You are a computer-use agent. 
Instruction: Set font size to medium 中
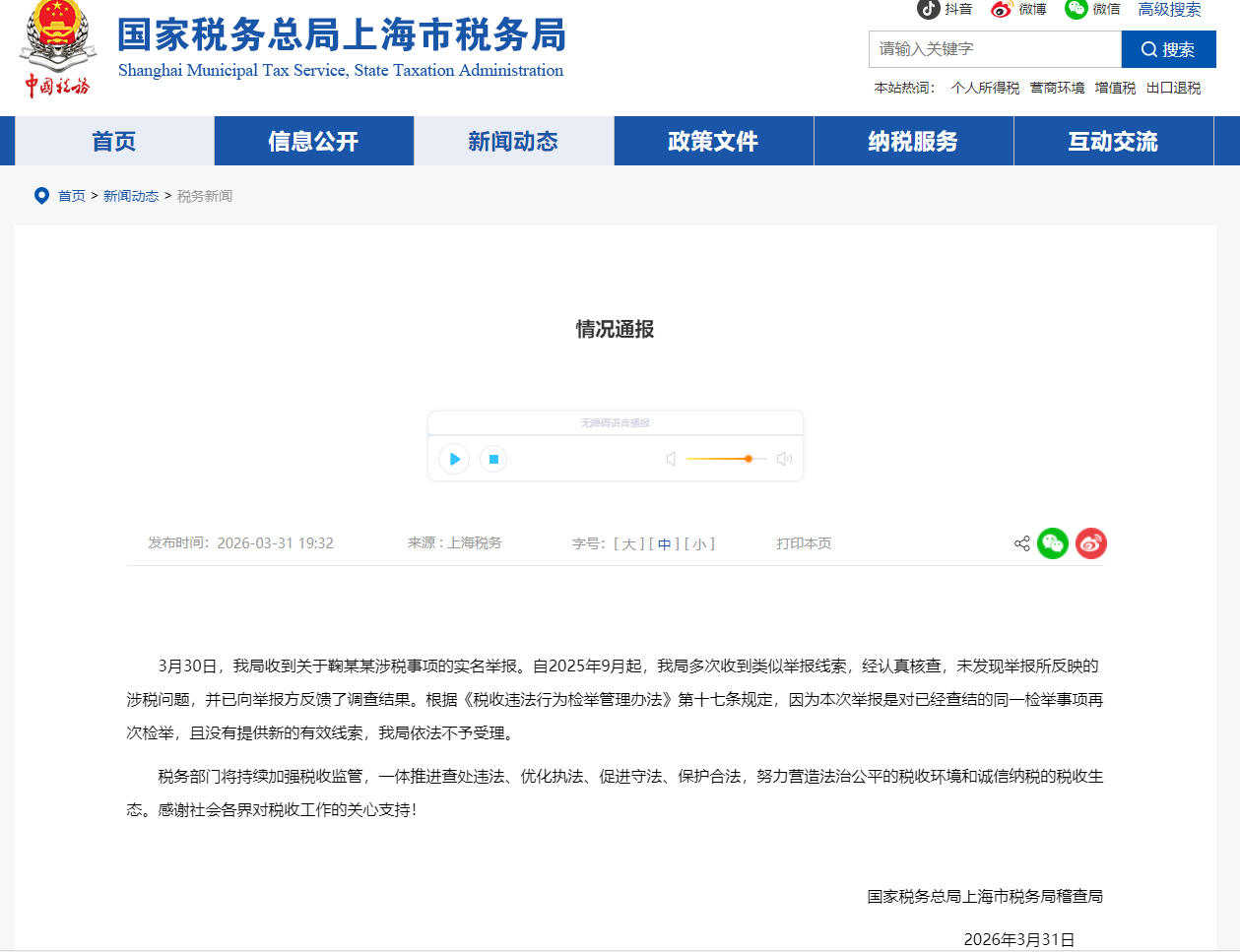coord(664,543)
